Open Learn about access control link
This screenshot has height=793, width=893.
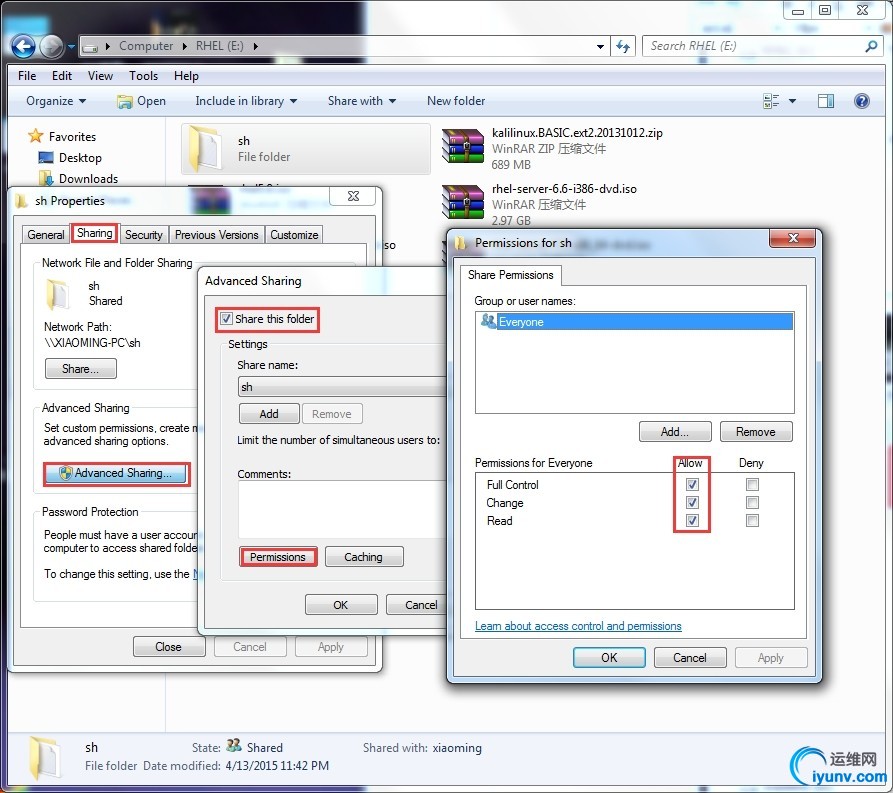578,626
